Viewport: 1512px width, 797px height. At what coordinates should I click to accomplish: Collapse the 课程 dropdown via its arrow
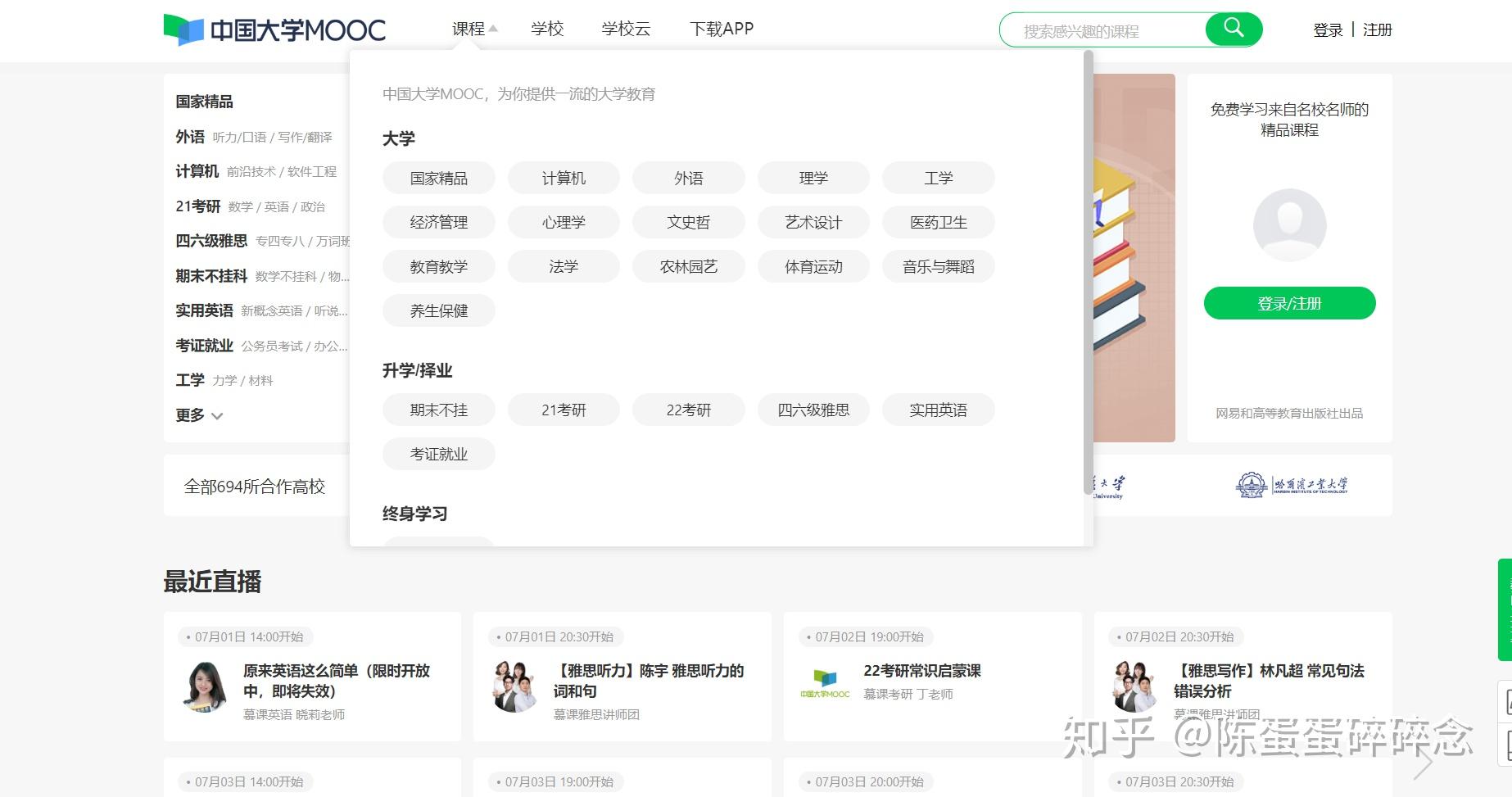click(493, 27)
